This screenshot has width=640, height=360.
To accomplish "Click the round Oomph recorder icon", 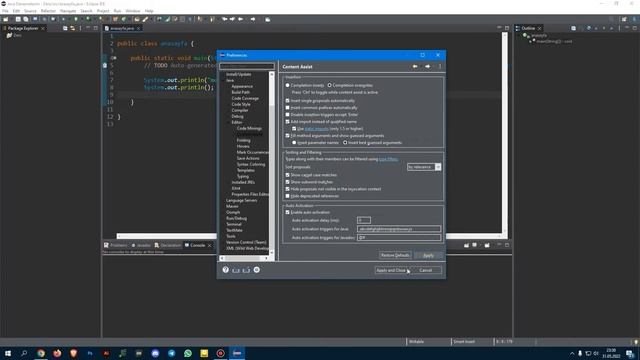I will point(256,270).
